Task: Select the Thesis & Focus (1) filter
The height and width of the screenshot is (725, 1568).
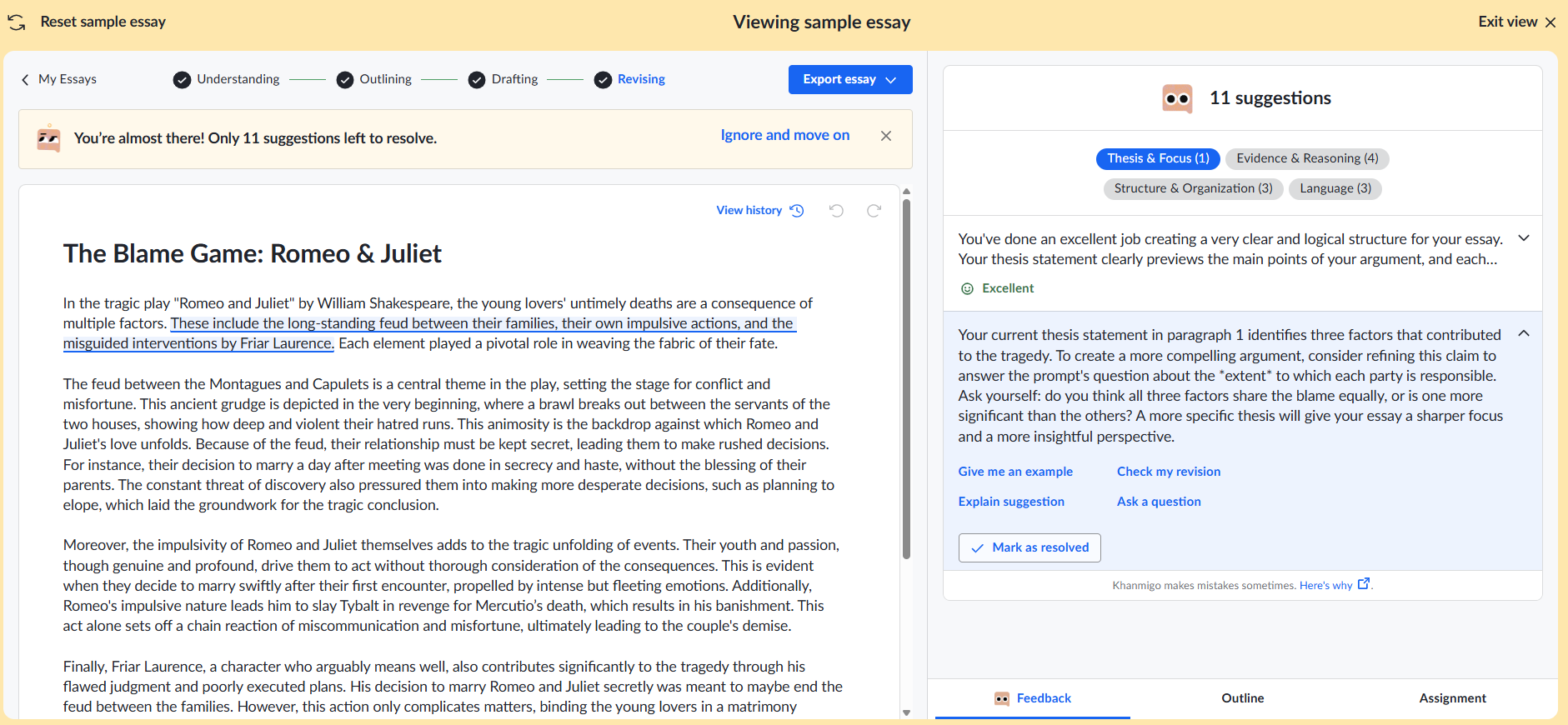Action: tap(1158, 158)
